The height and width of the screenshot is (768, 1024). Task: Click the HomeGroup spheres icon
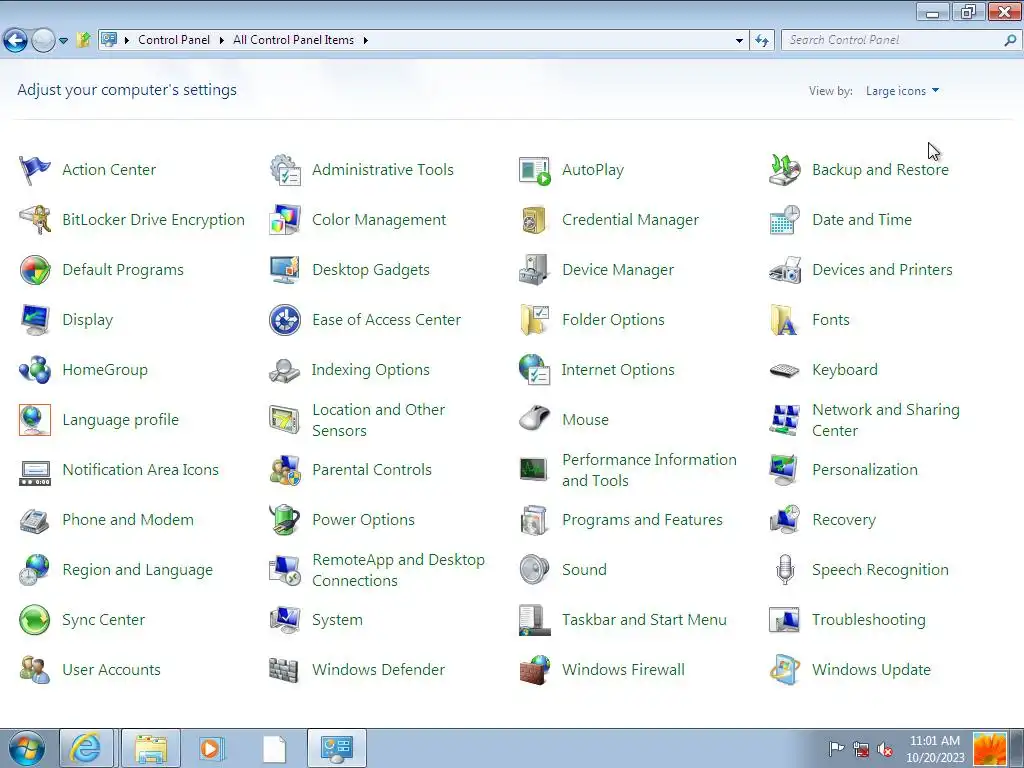pos(34,370)
